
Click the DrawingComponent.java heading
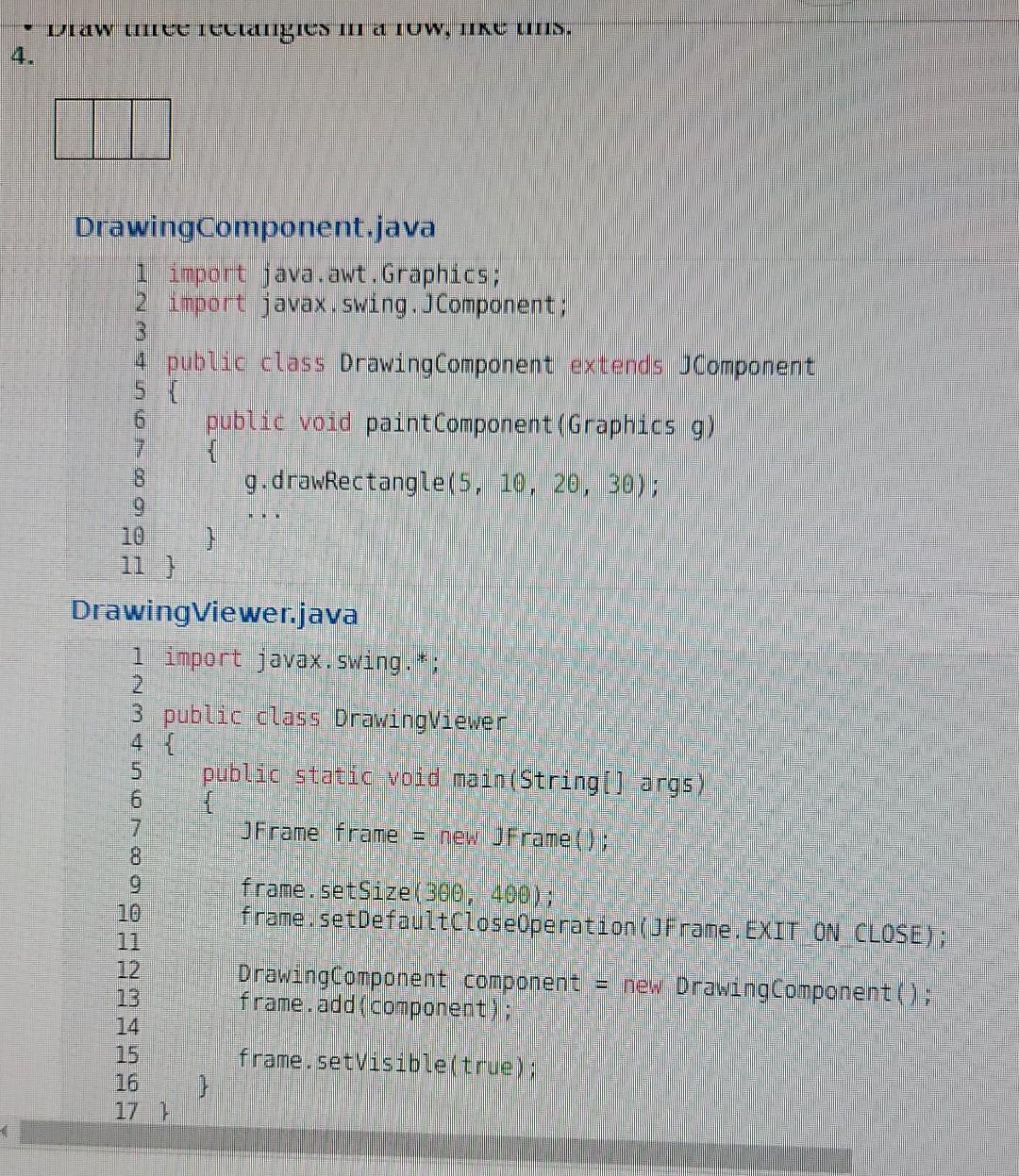point(255,226)
